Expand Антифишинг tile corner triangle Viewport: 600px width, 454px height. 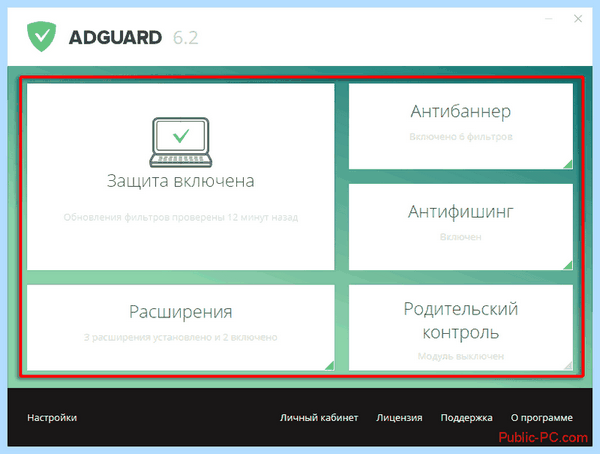(x=568, y=265)
